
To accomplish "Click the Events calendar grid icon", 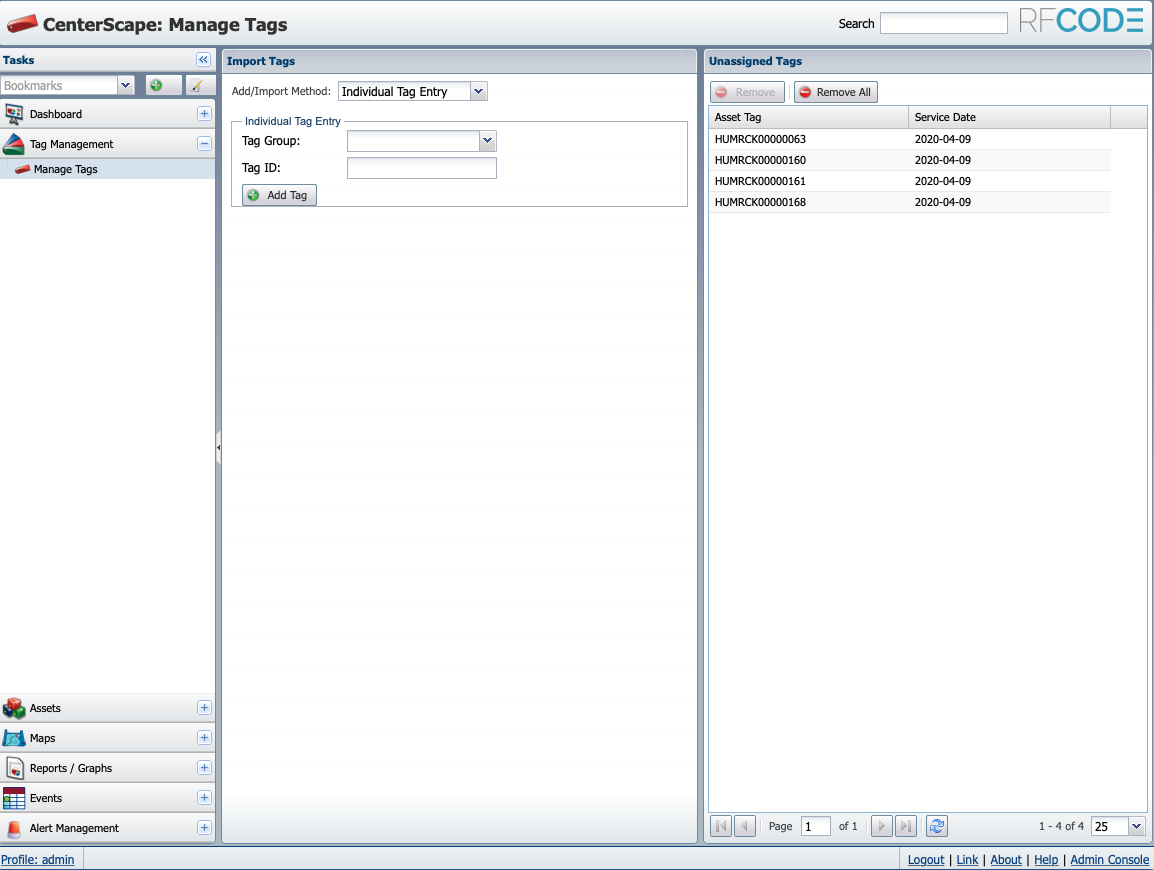I will (x=13, y=798).
